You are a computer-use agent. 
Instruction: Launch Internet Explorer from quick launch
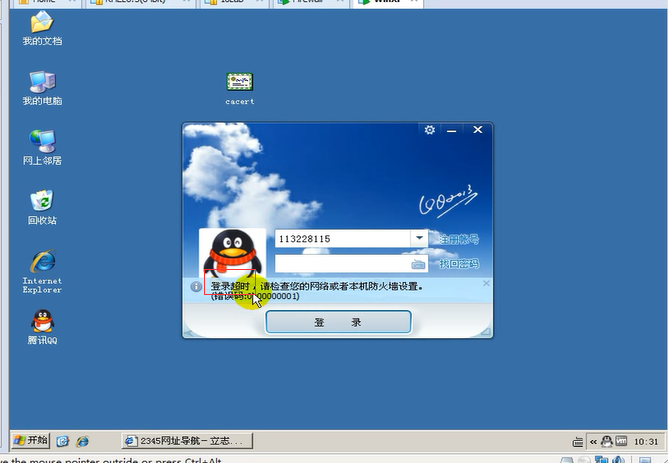82,441
